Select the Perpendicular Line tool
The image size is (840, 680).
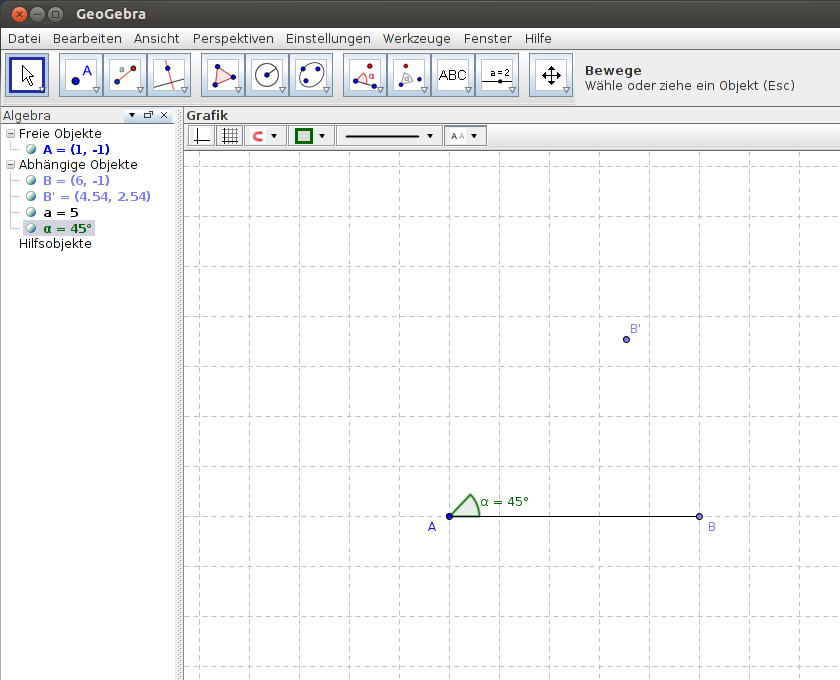[x=169, y=75]
